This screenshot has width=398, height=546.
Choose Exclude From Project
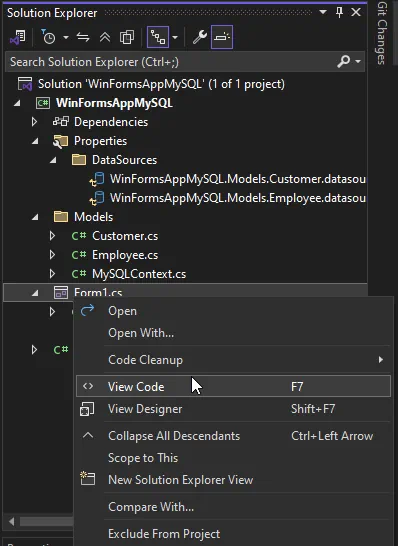233,533
